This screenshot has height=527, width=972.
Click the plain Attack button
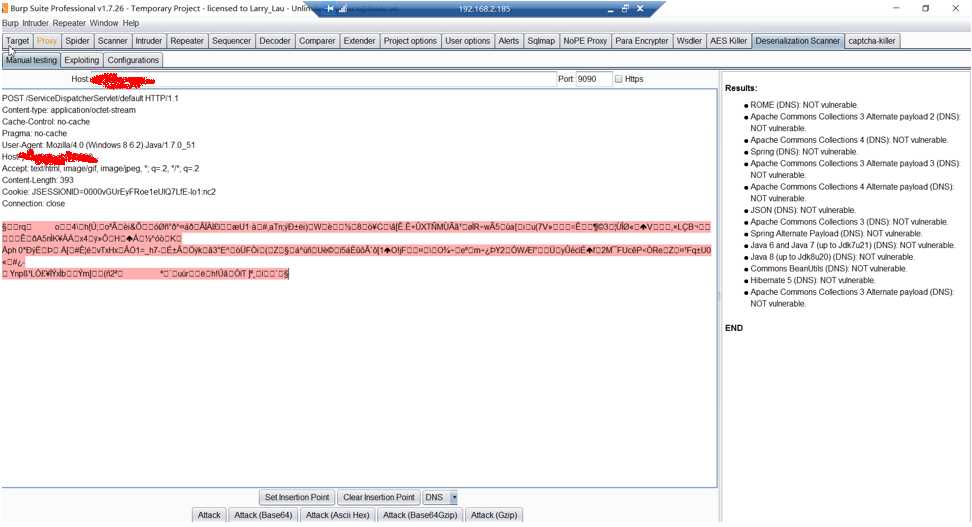coord(209,515)
